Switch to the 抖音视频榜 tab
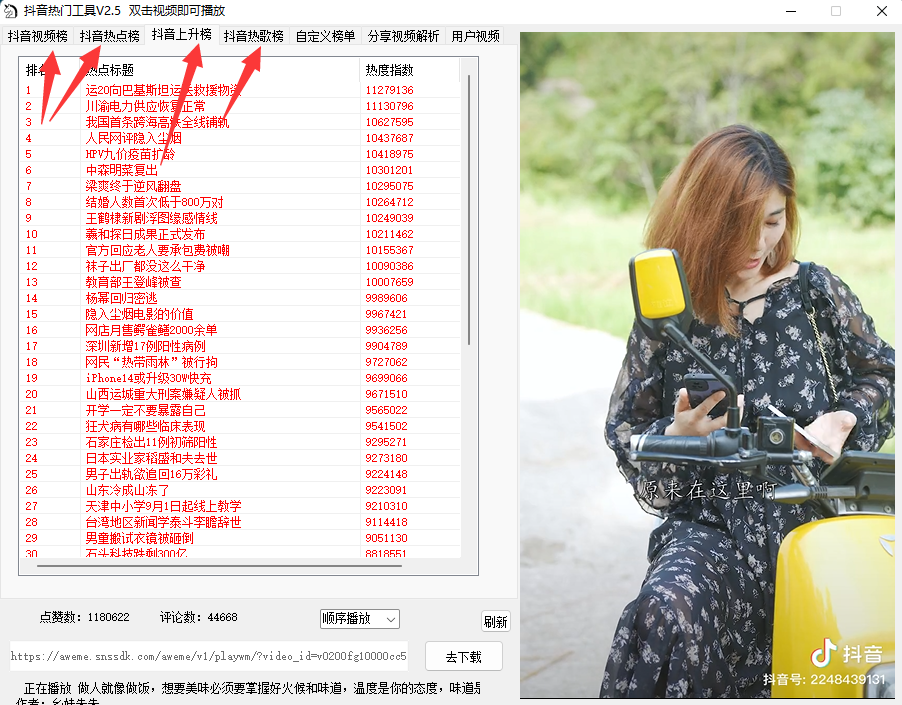Viewport: 902px width, 705px height. (x=38, y=36)
